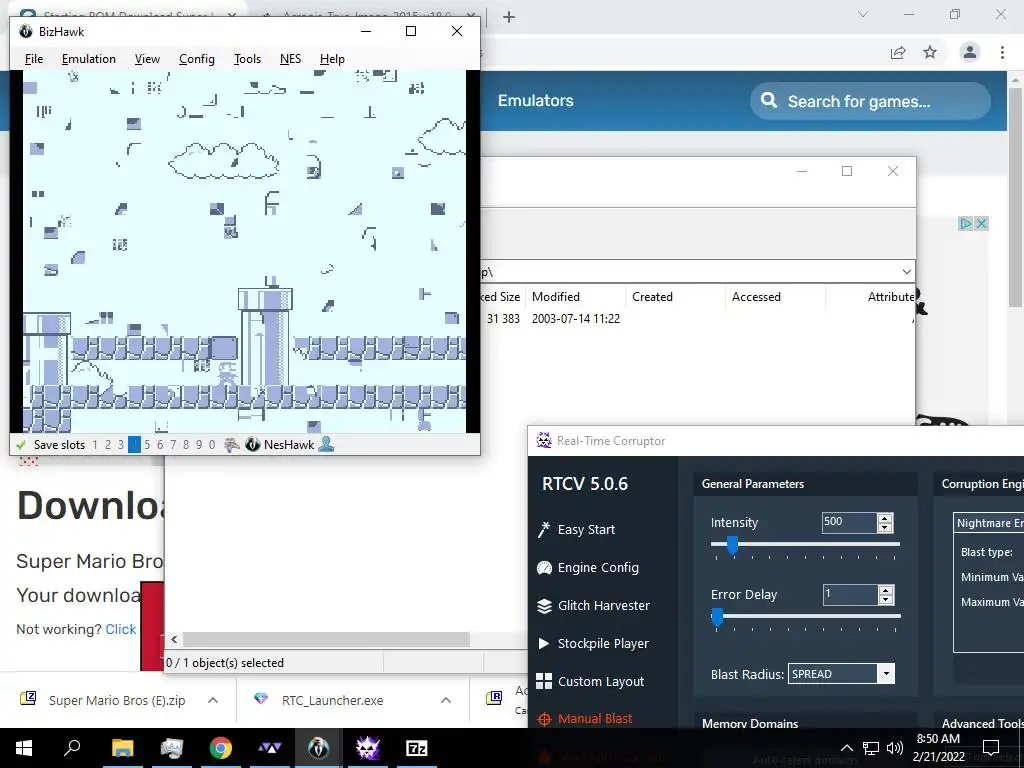Switch to Chrome in taskbar
1024x768 pixels.
[x=221, y=748]
